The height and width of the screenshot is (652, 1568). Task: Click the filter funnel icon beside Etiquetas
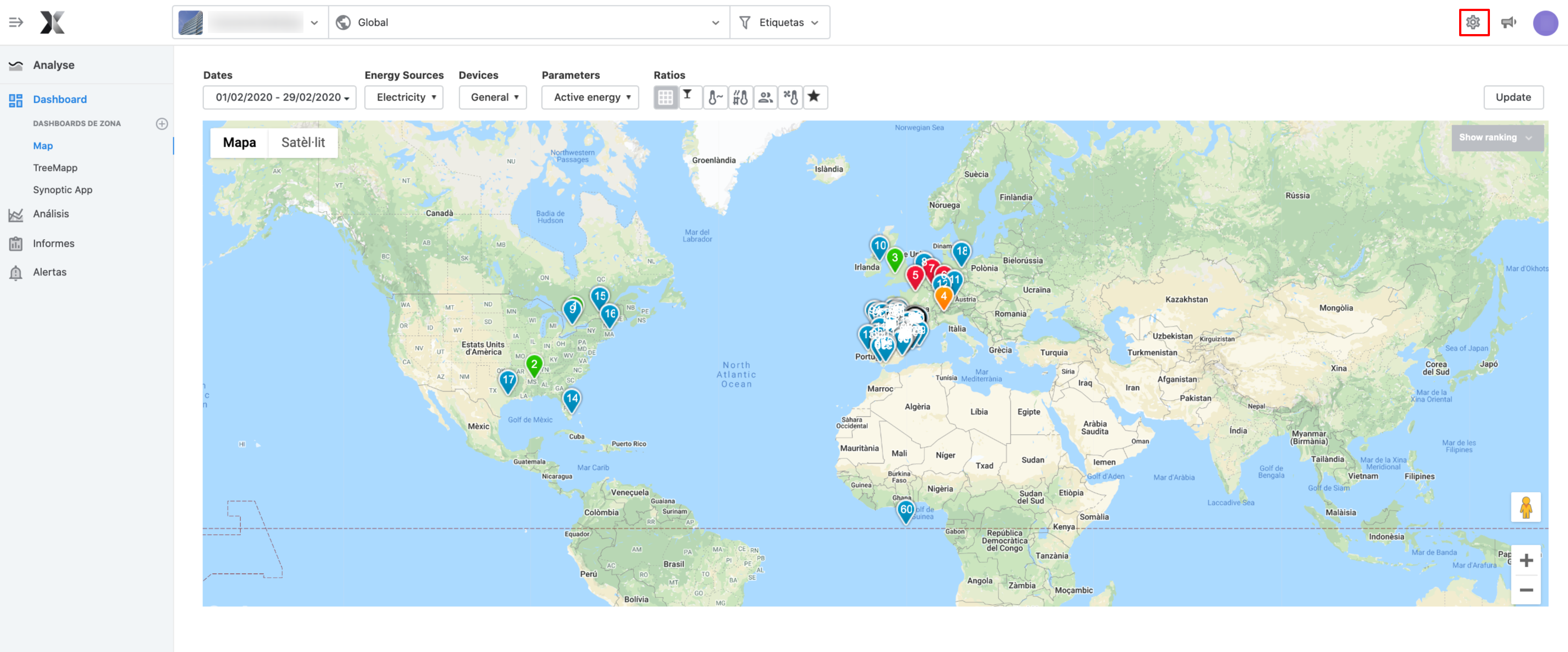[744, 23]
